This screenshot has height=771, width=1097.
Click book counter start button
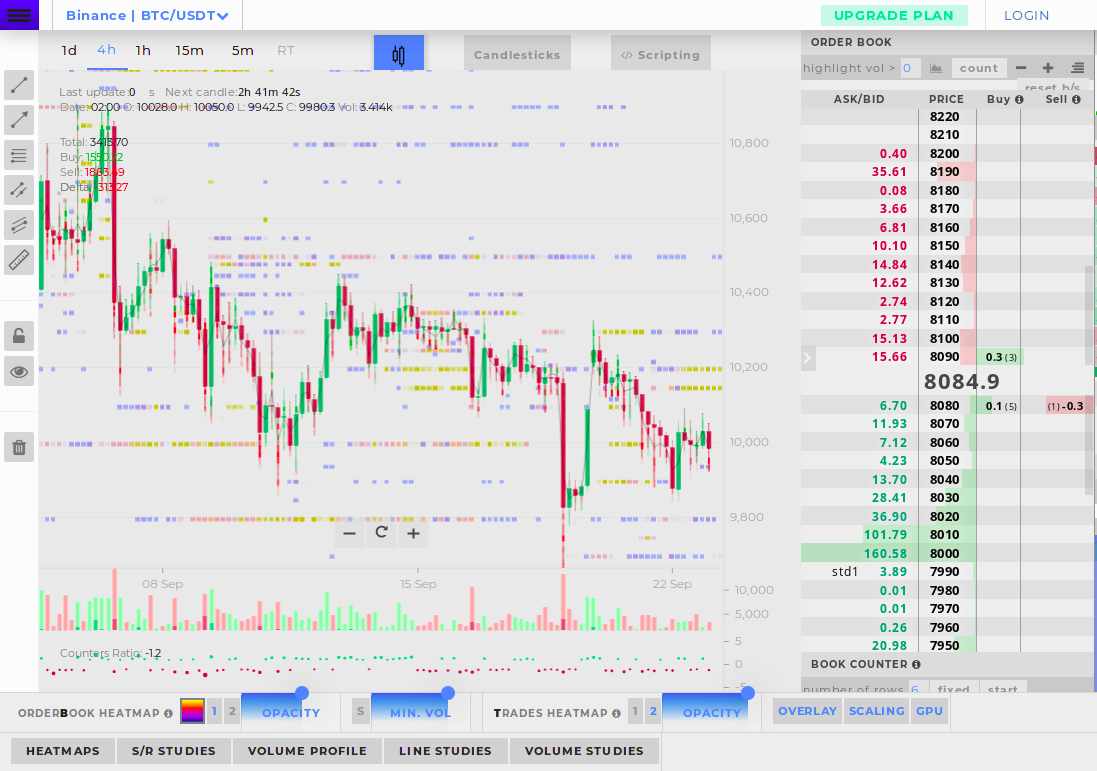[1003, 688]
